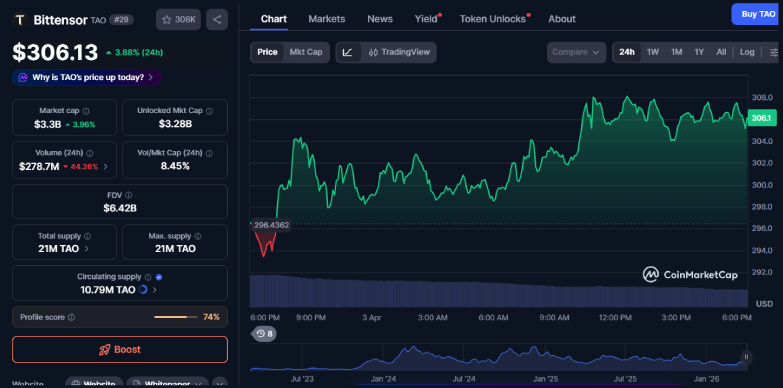The image size is (783, 388).
Task: Open "Why is TAO's price up today?"
Action: 86,77
